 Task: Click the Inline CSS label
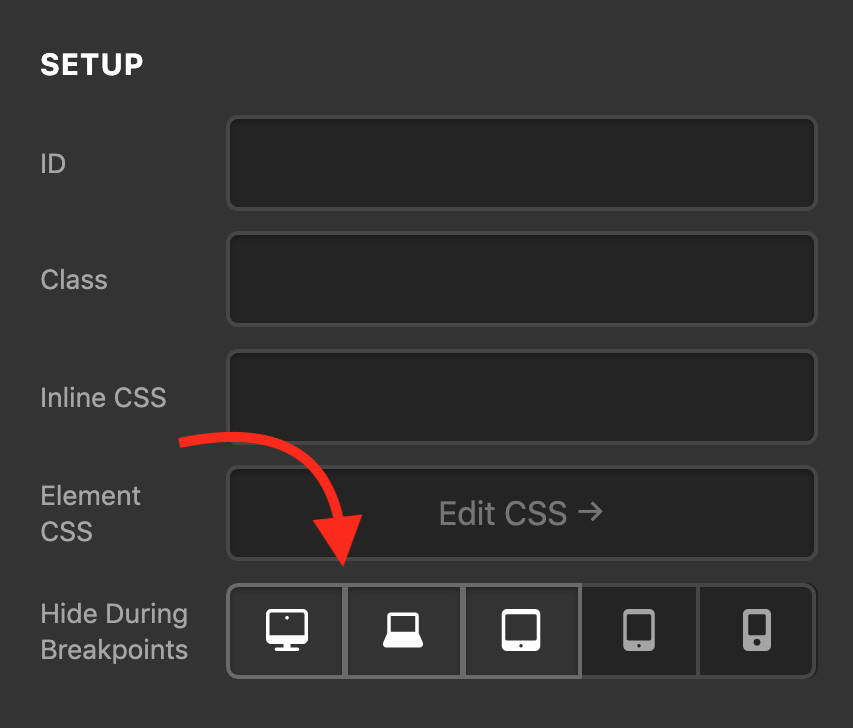click(103, 397)
